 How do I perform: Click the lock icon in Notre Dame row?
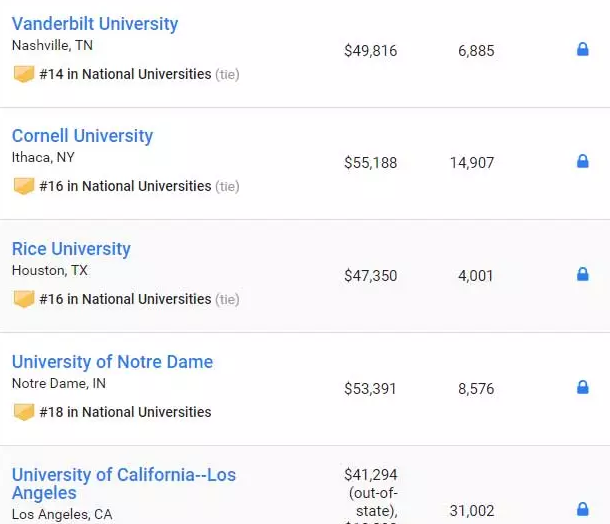[583, 387]
